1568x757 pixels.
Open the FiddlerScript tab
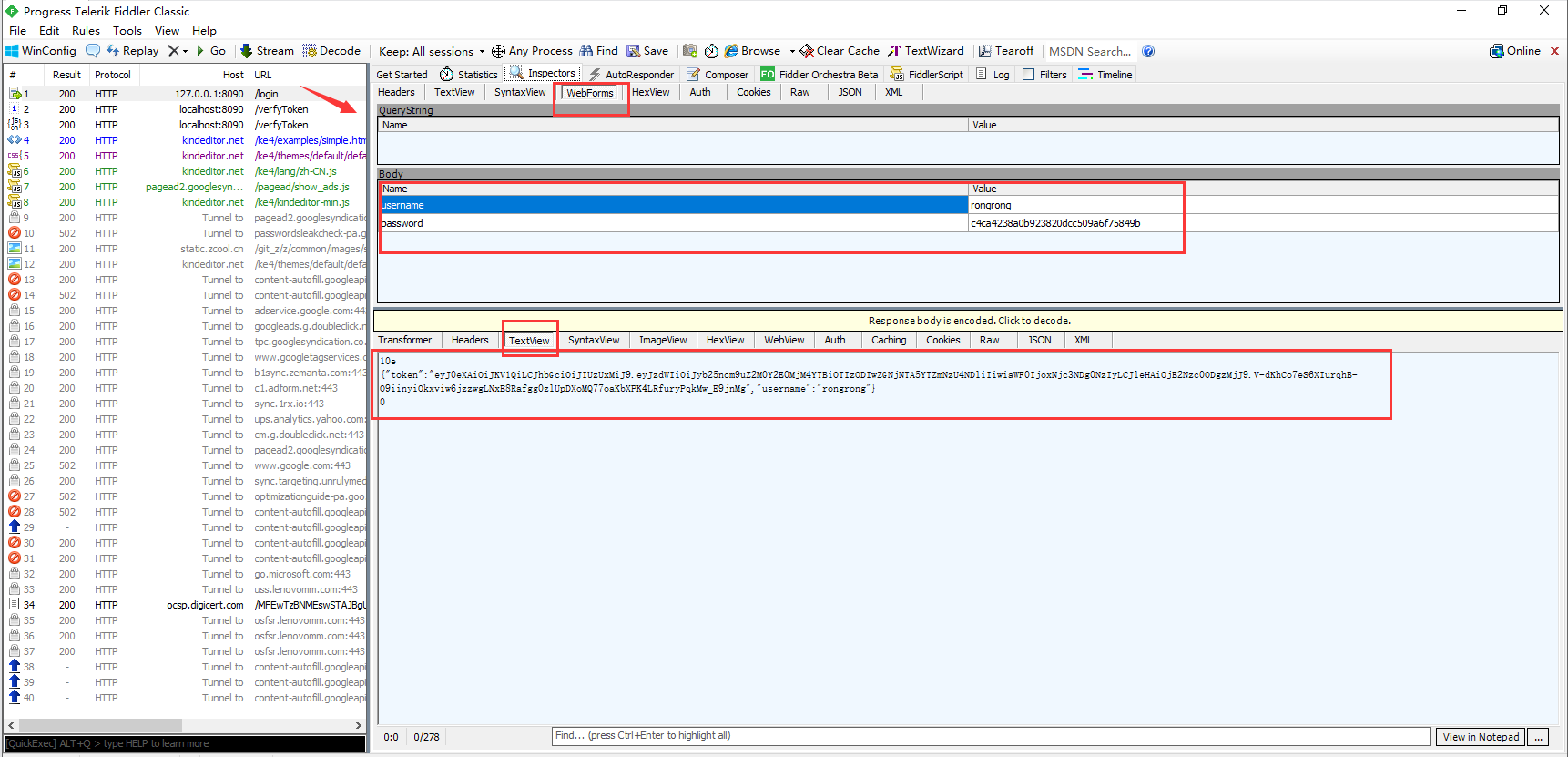pos(926,75)
